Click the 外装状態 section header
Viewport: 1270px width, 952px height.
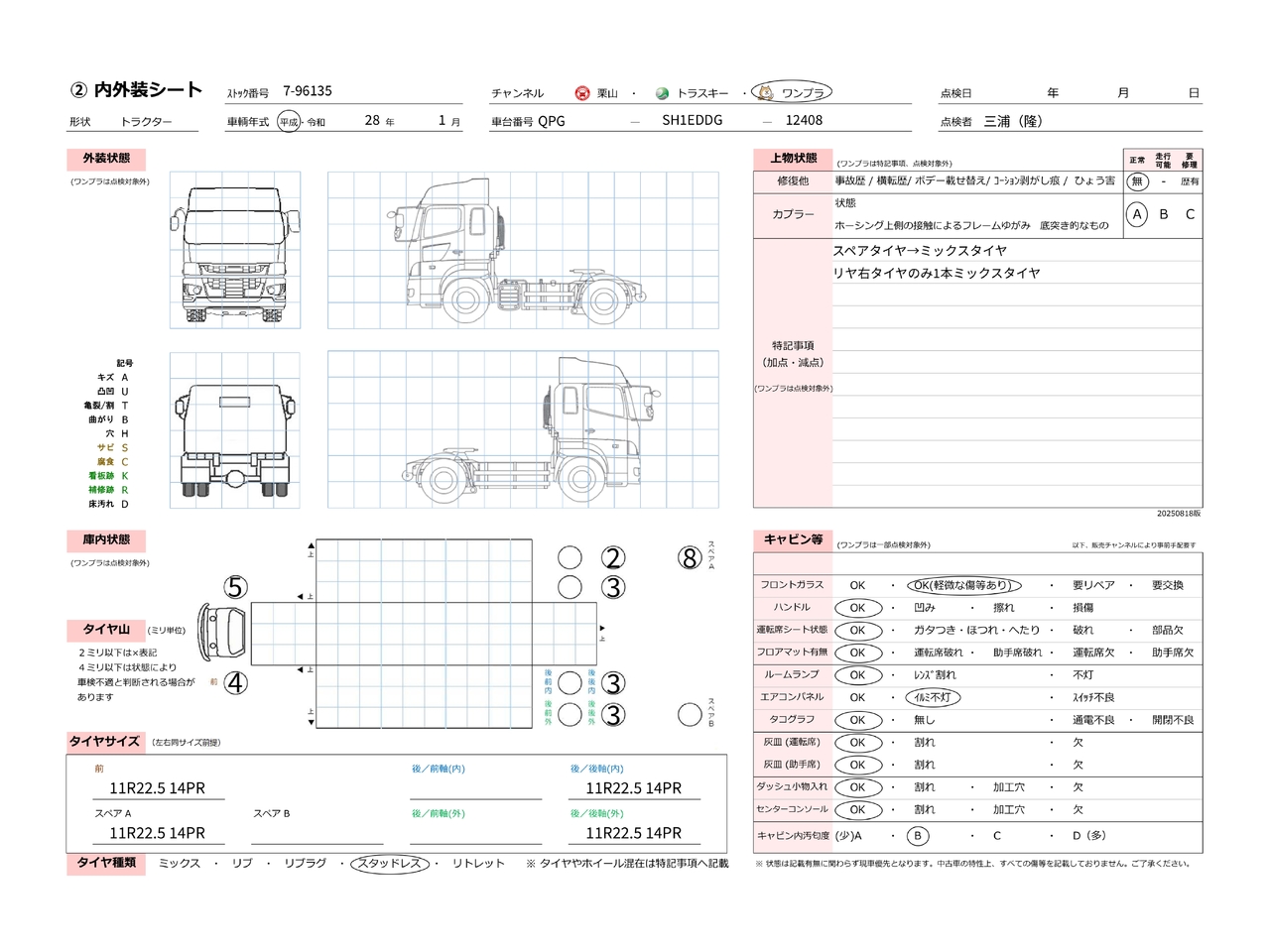click(106, 159)
